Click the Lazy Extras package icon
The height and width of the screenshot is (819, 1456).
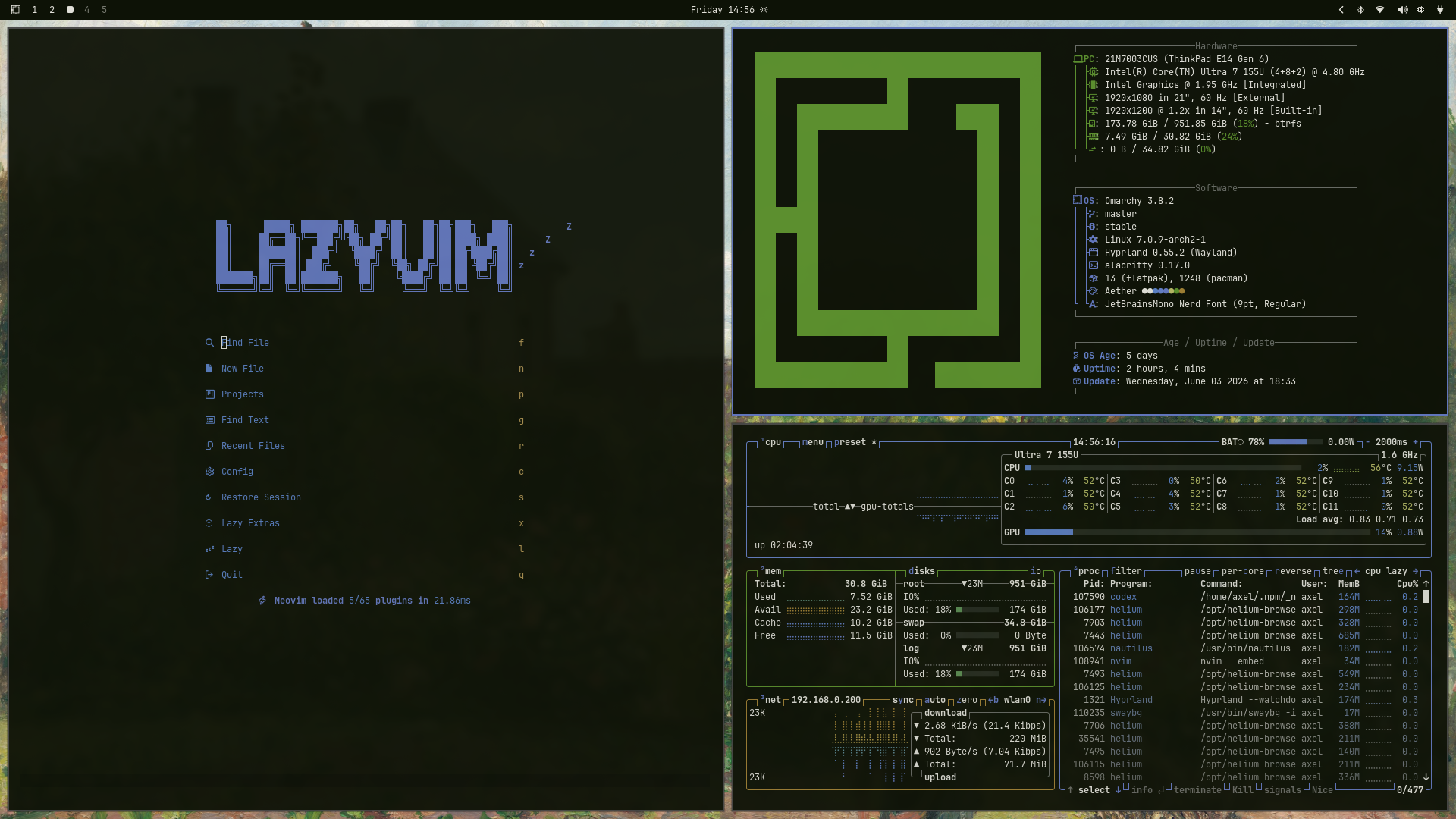pos(209,523)
